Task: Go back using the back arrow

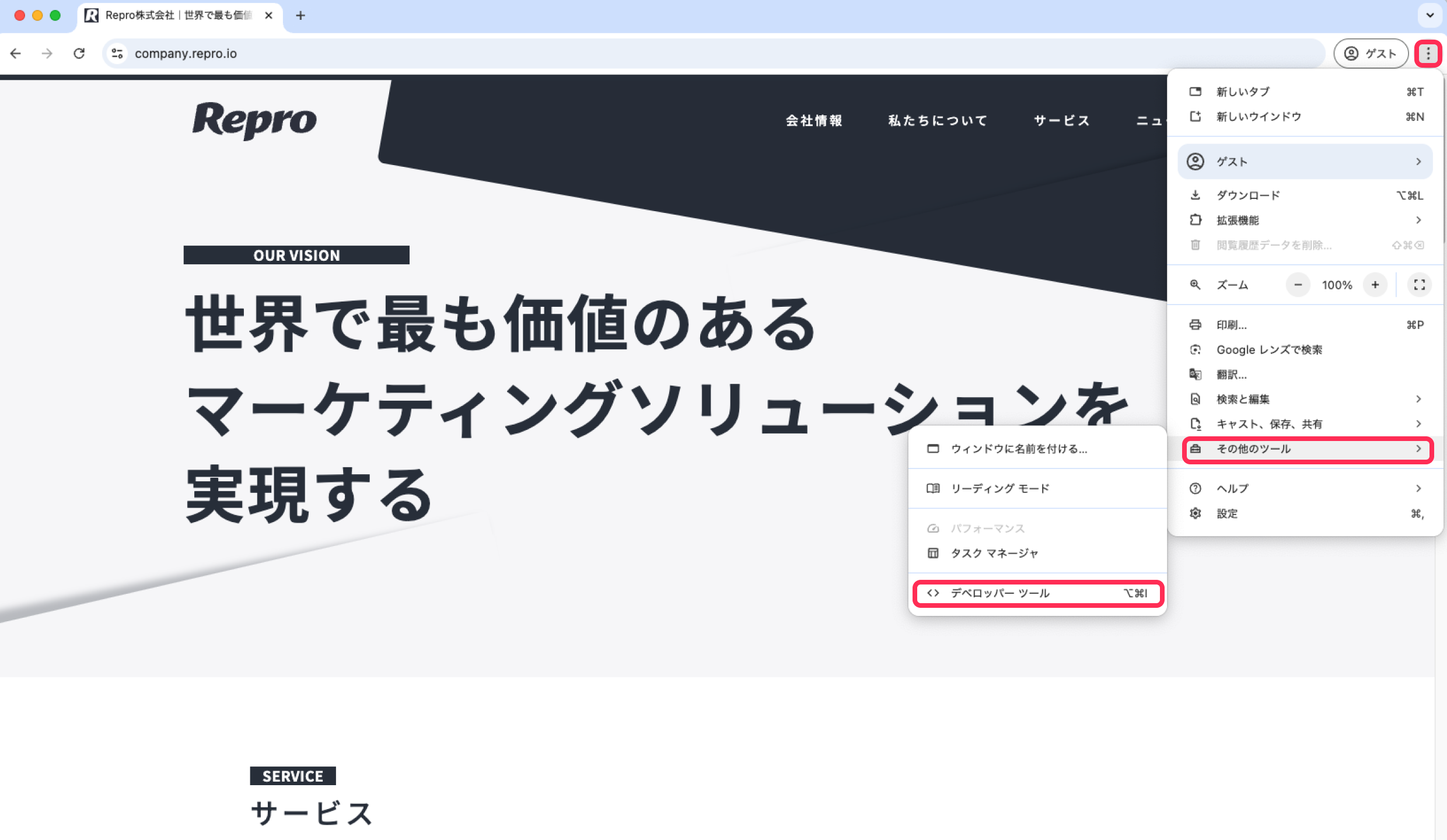Action: [16, 54]
